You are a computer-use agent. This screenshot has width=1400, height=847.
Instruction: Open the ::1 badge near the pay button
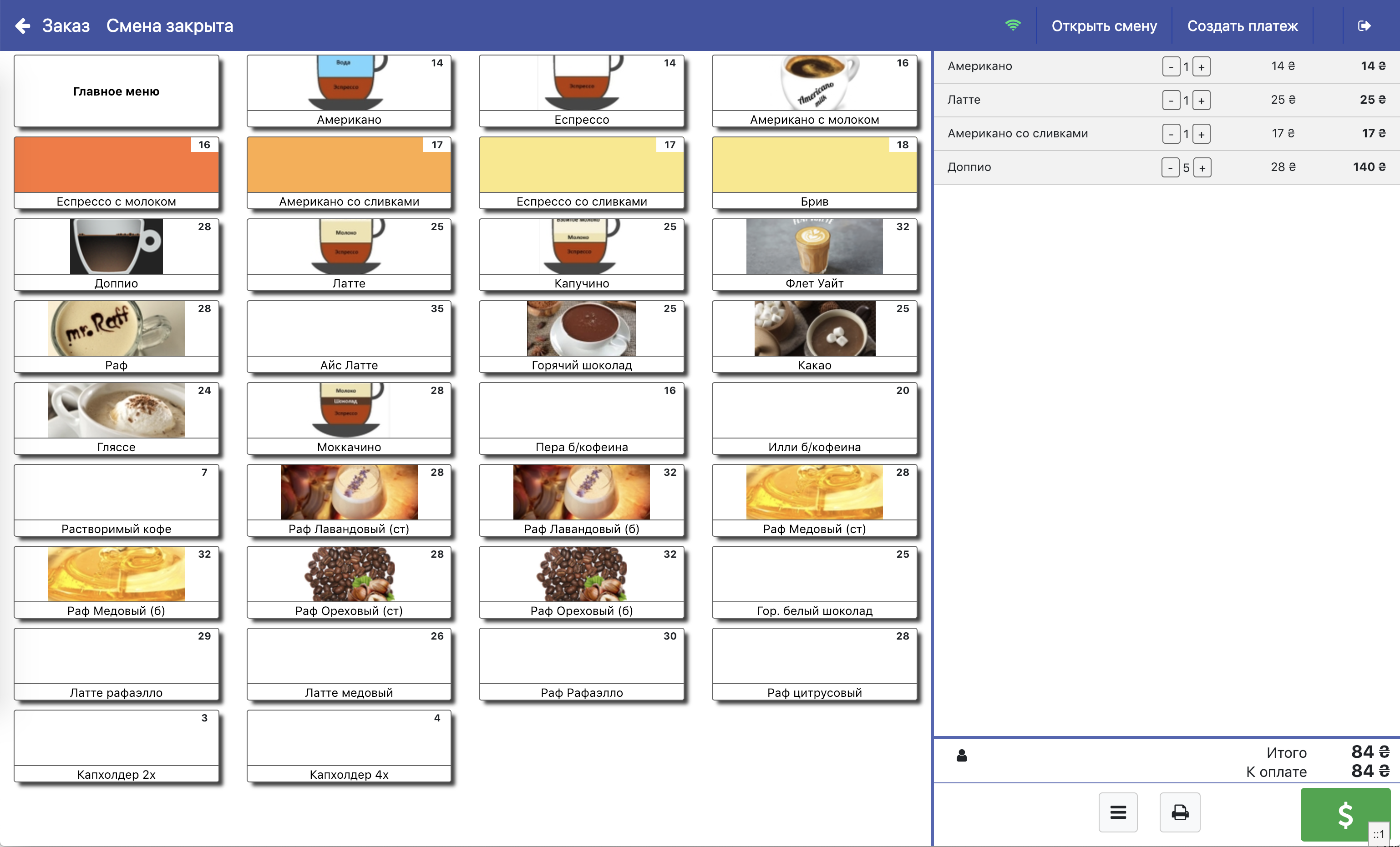(1379, 833)
